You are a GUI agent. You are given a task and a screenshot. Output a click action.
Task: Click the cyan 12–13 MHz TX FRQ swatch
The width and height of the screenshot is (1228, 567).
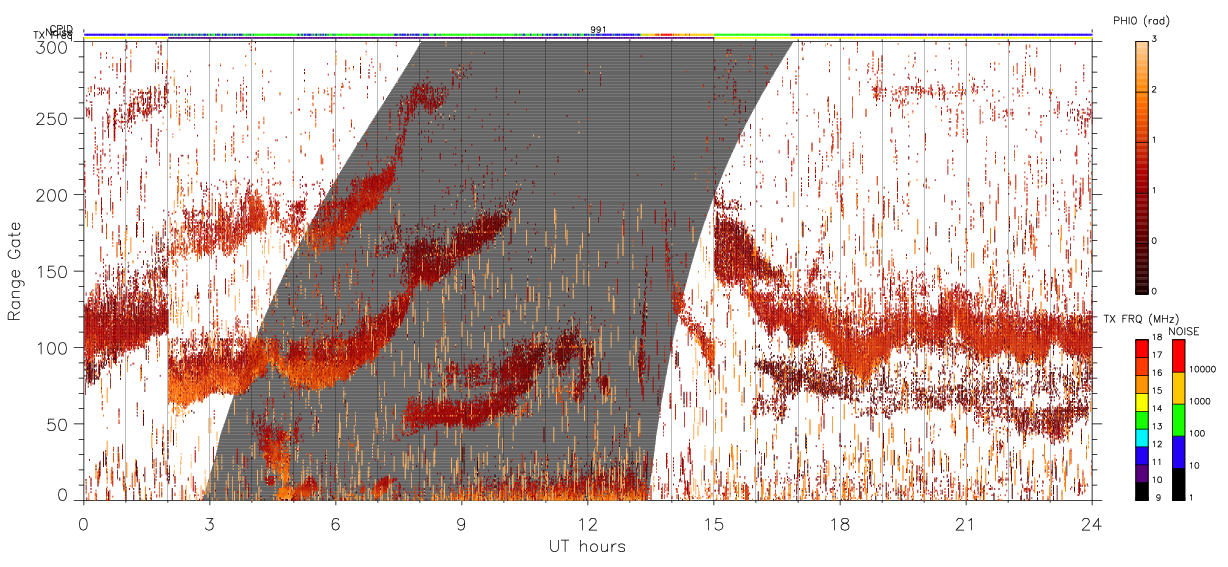tap(1142, 437)
